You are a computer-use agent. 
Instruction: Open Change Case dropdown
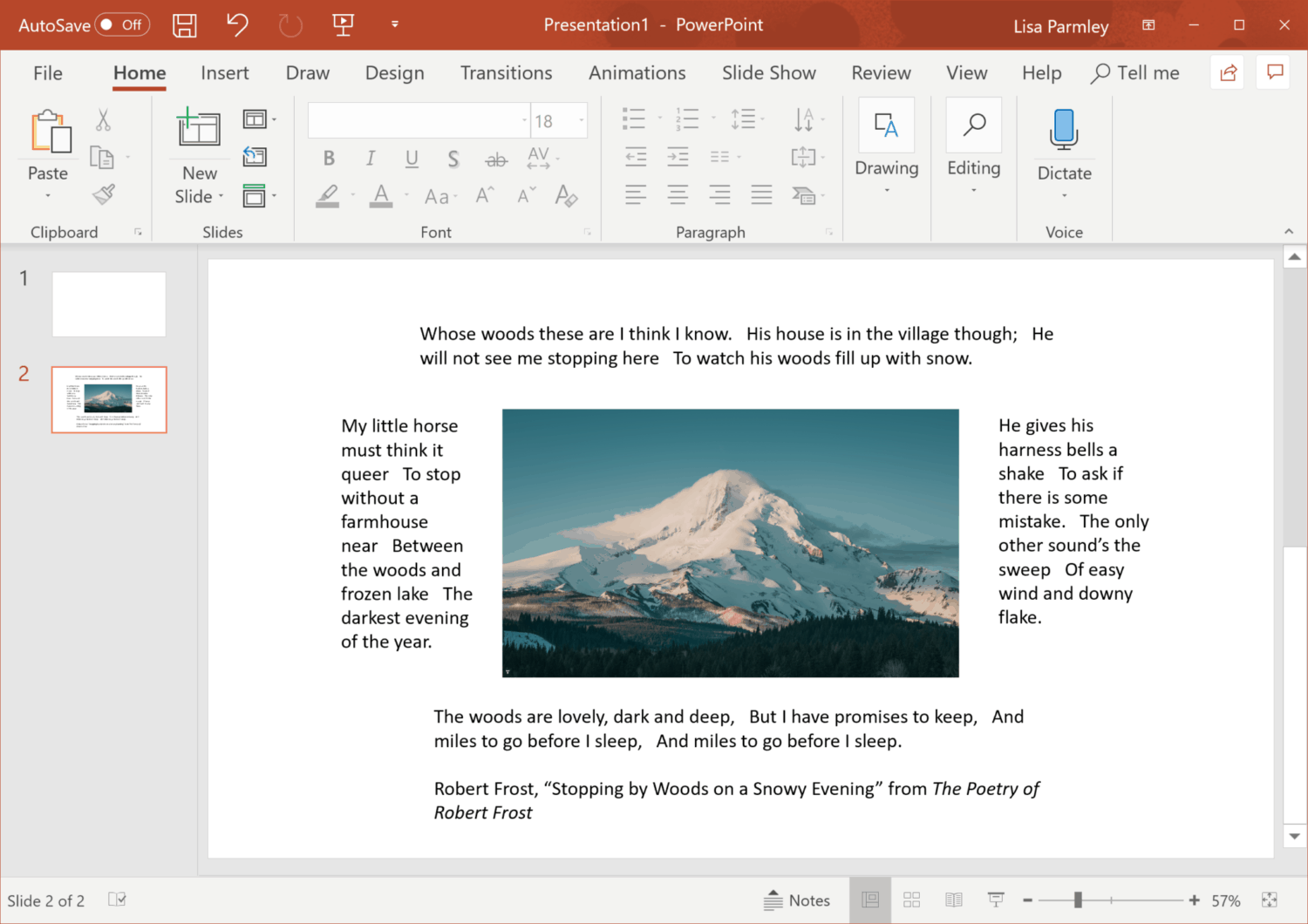coord(441,196)
